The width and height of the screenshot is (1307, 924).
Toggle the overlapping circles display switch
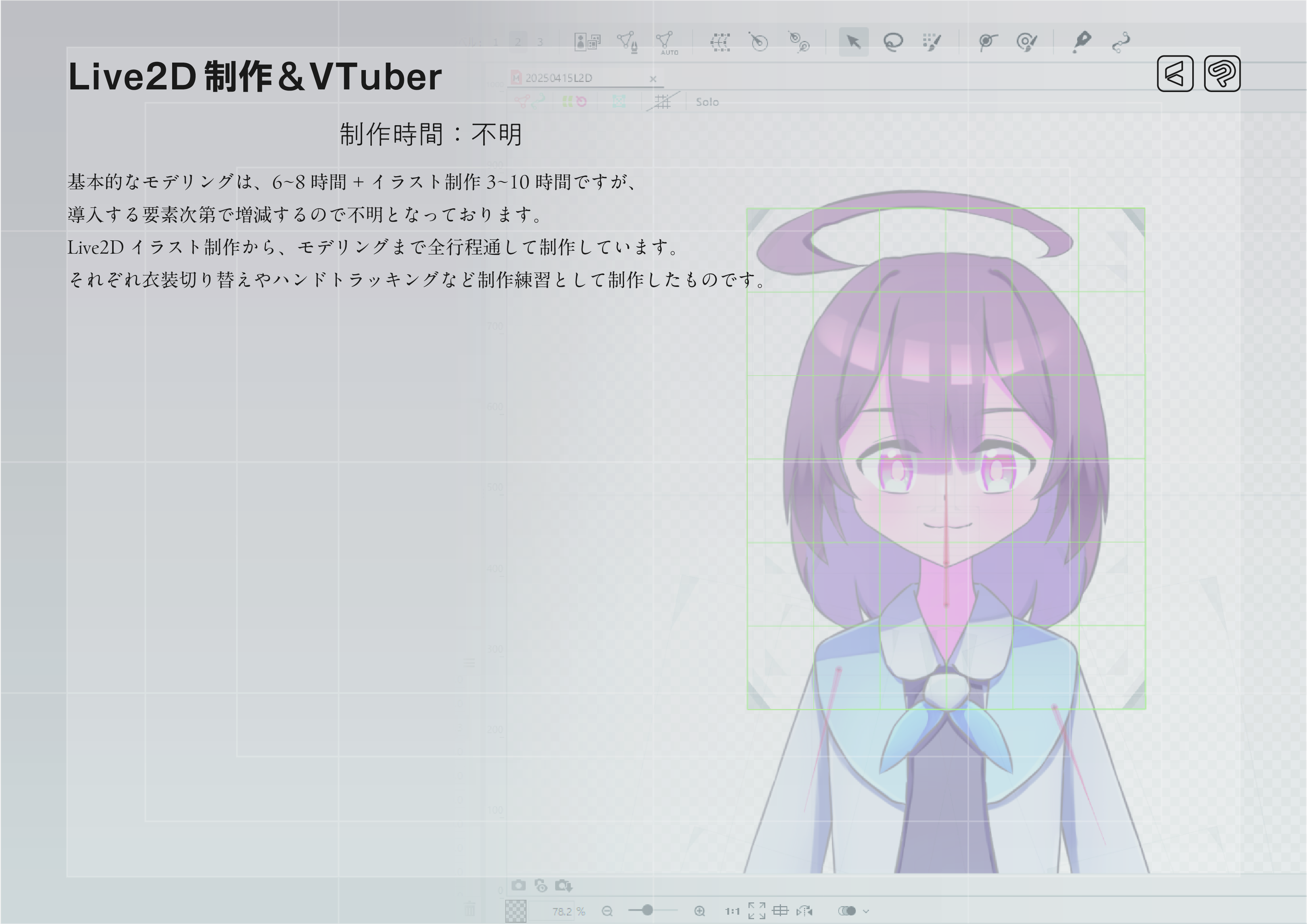click(x=847, y=911)
